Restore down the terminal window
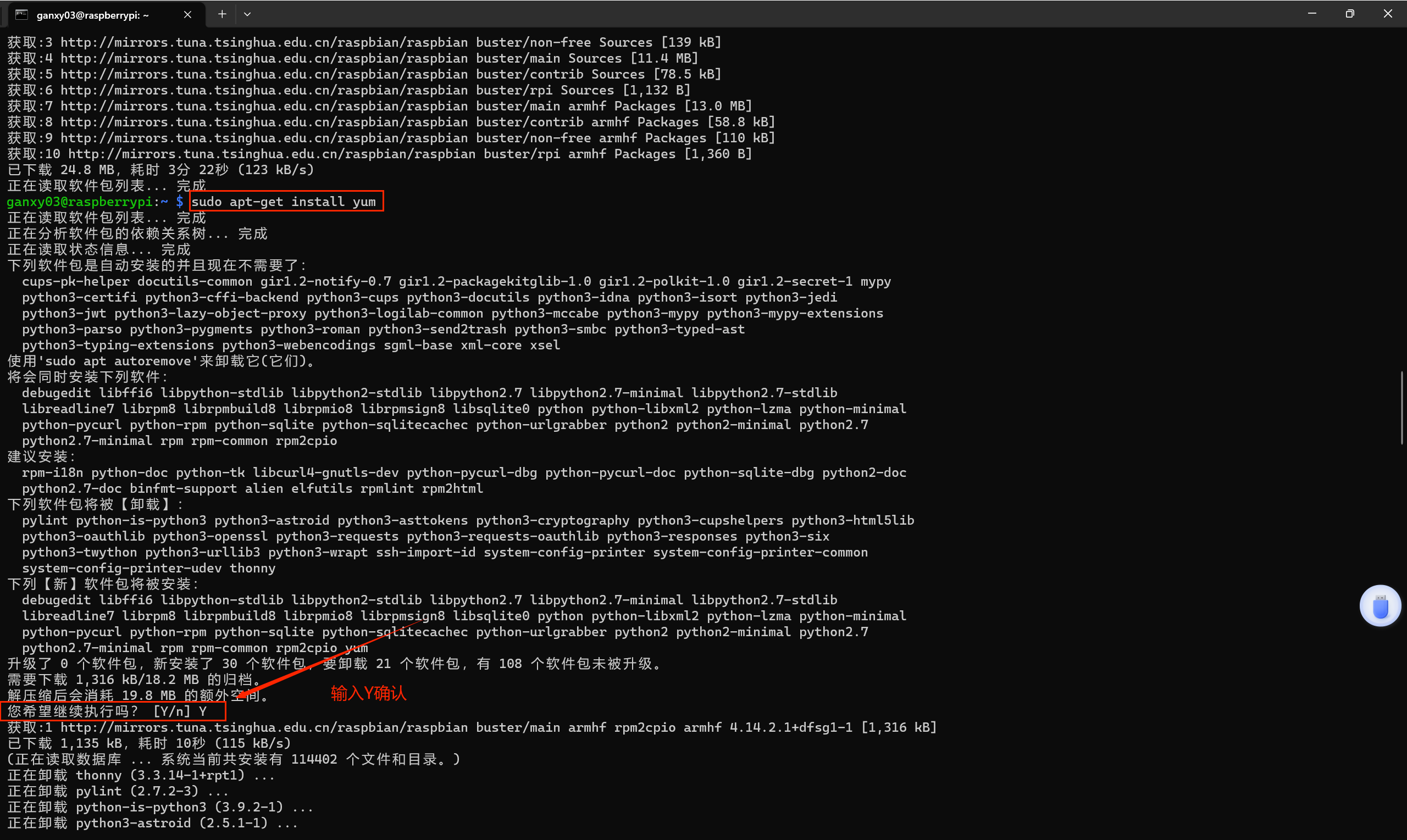 pyautogui.click(x=1350, y=14)
